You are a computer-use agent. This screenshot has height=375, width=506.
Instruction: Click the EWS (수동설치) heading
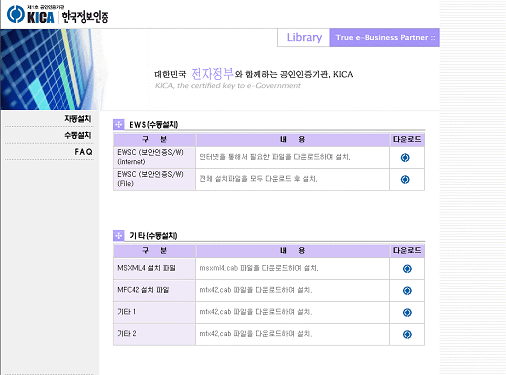pos(154,125)
